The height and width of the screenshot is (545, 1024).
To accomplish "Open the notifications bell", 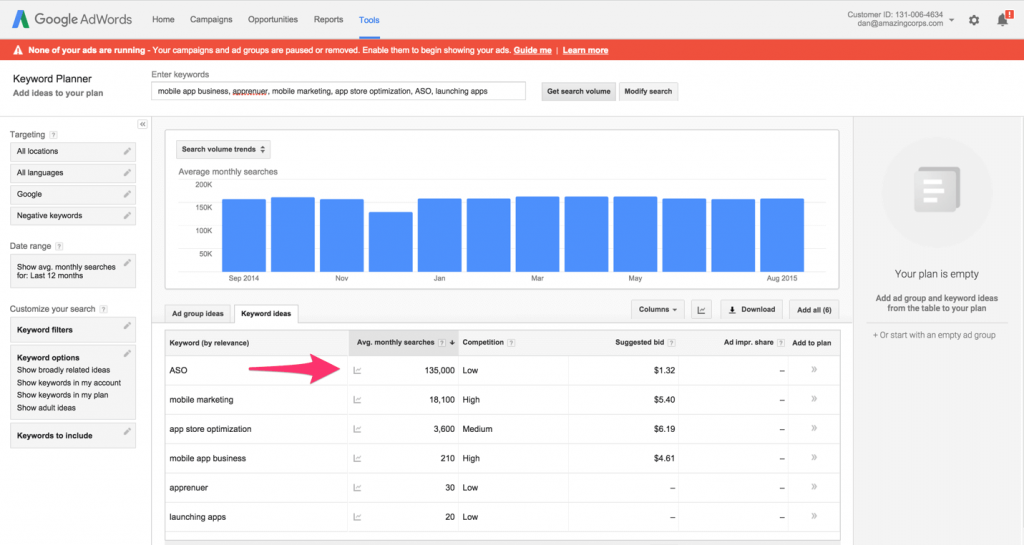I will pyautogui.click(x=1002, y=20).
